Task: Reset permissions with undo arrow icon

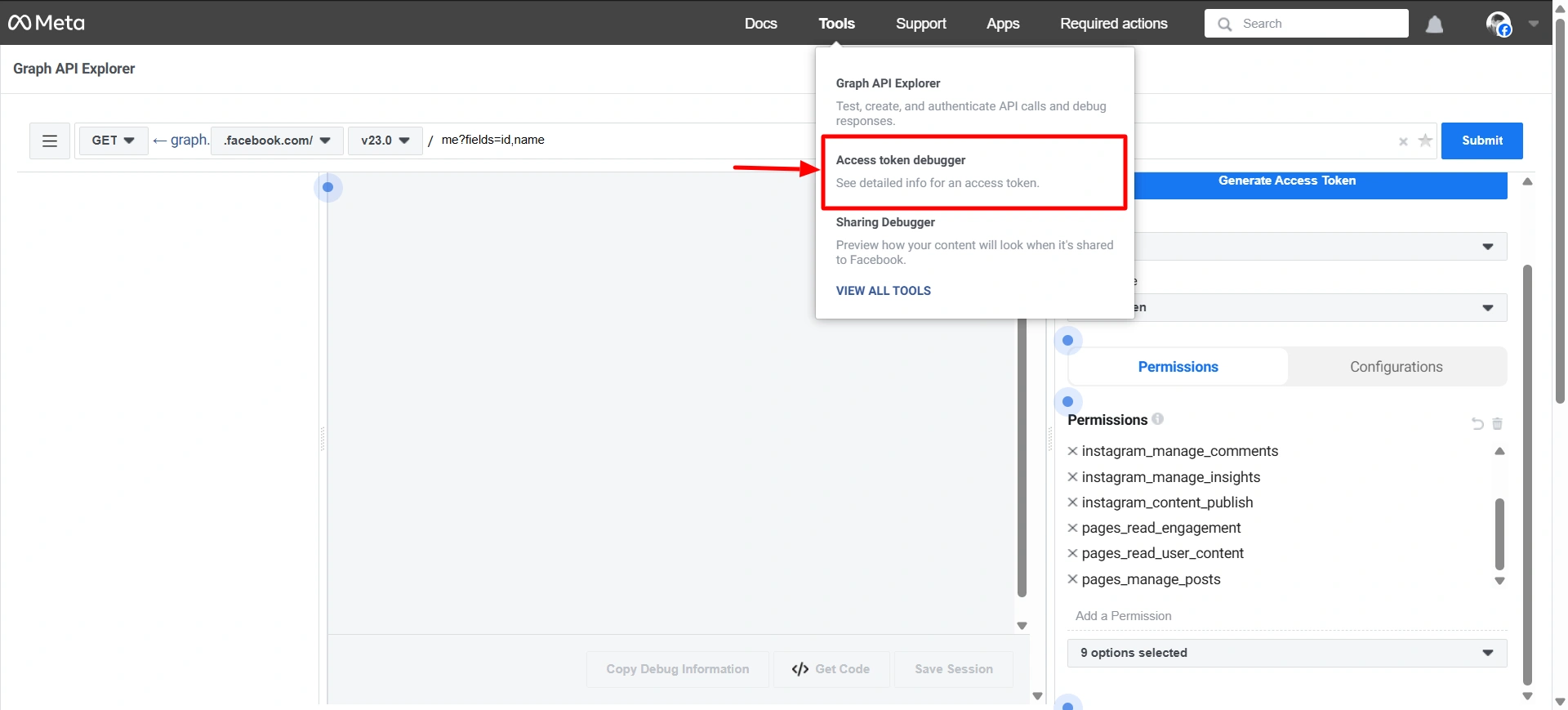Action: tap(1477, 423)
